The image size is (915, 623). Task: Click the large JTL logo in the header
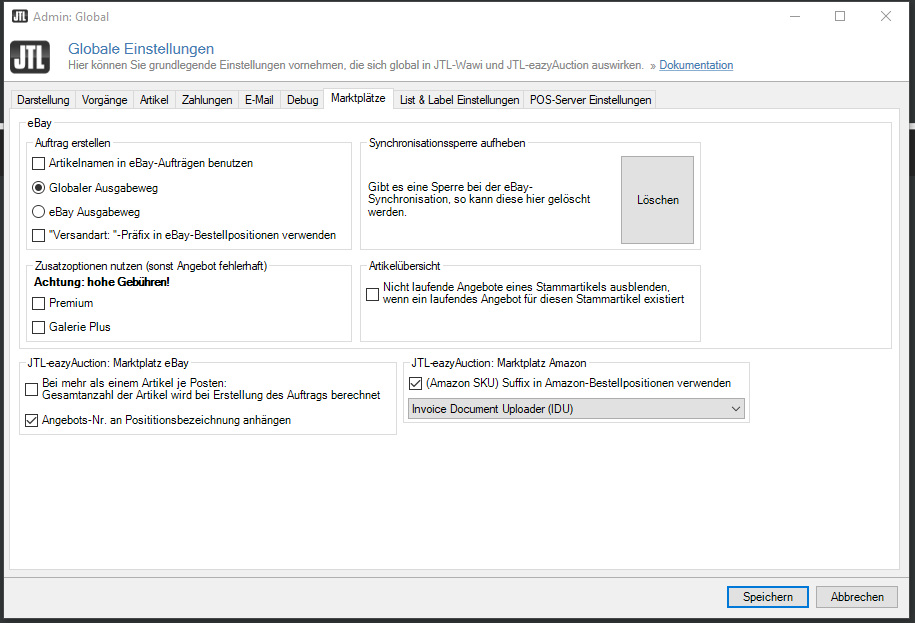(30, 57)
